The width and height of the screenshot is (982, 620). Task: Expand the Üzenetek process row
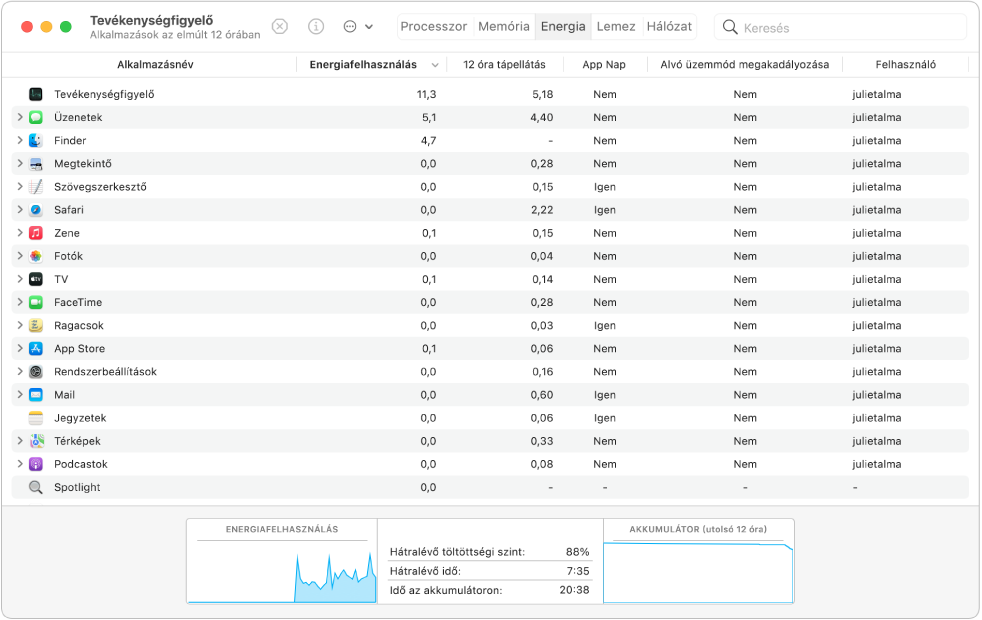(20, 118)
